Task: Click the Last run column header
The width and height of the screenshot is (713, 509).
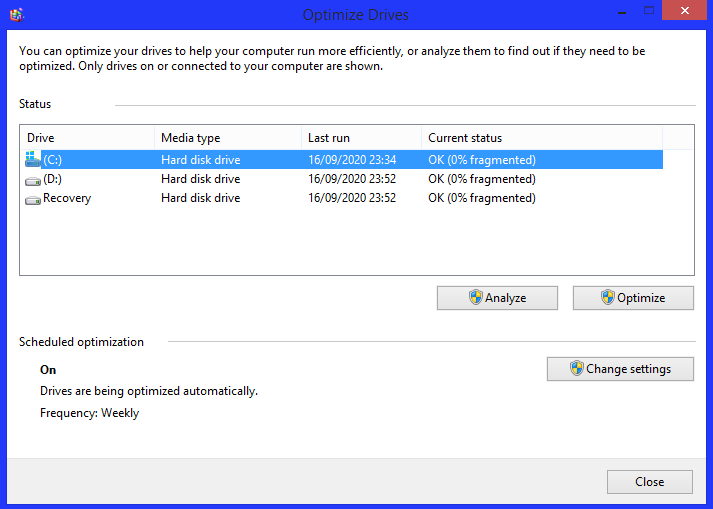Action: click(360, 137)
